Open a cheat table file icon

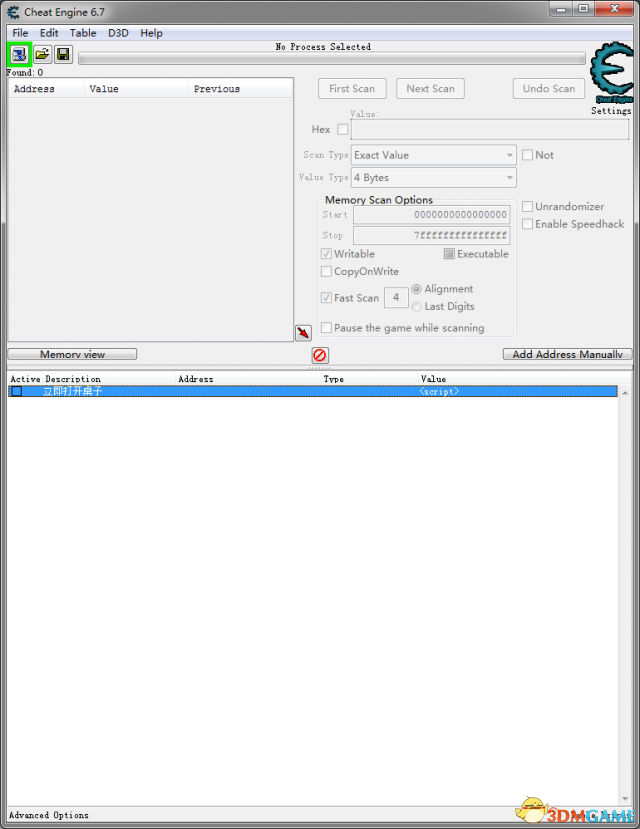click(x=42, y=54)
